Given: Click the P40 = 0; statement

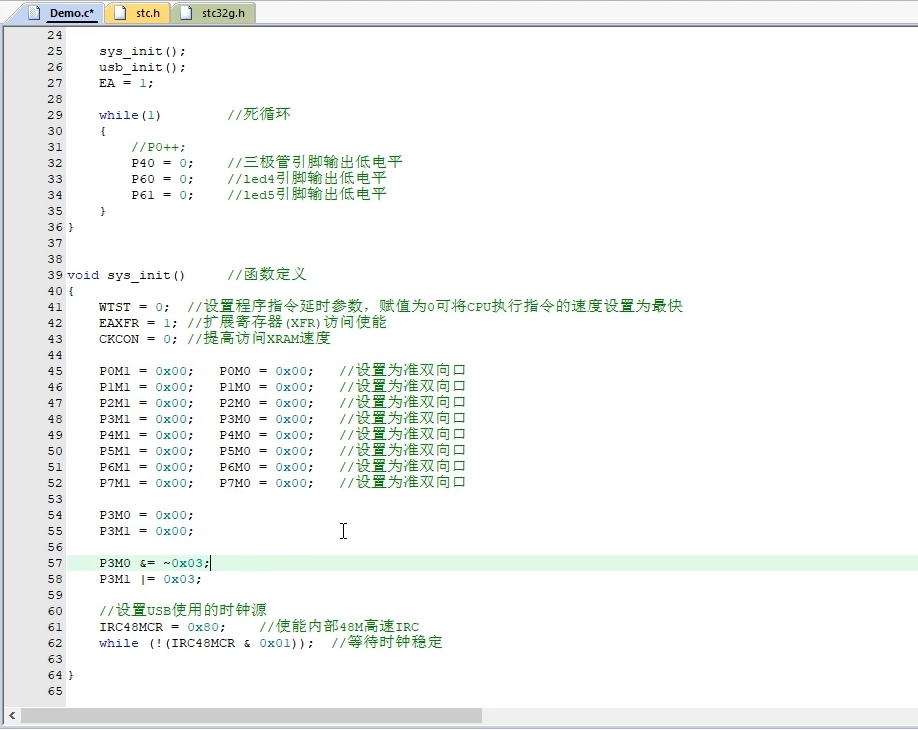Looking at the screenshot, I should (162, 163).
